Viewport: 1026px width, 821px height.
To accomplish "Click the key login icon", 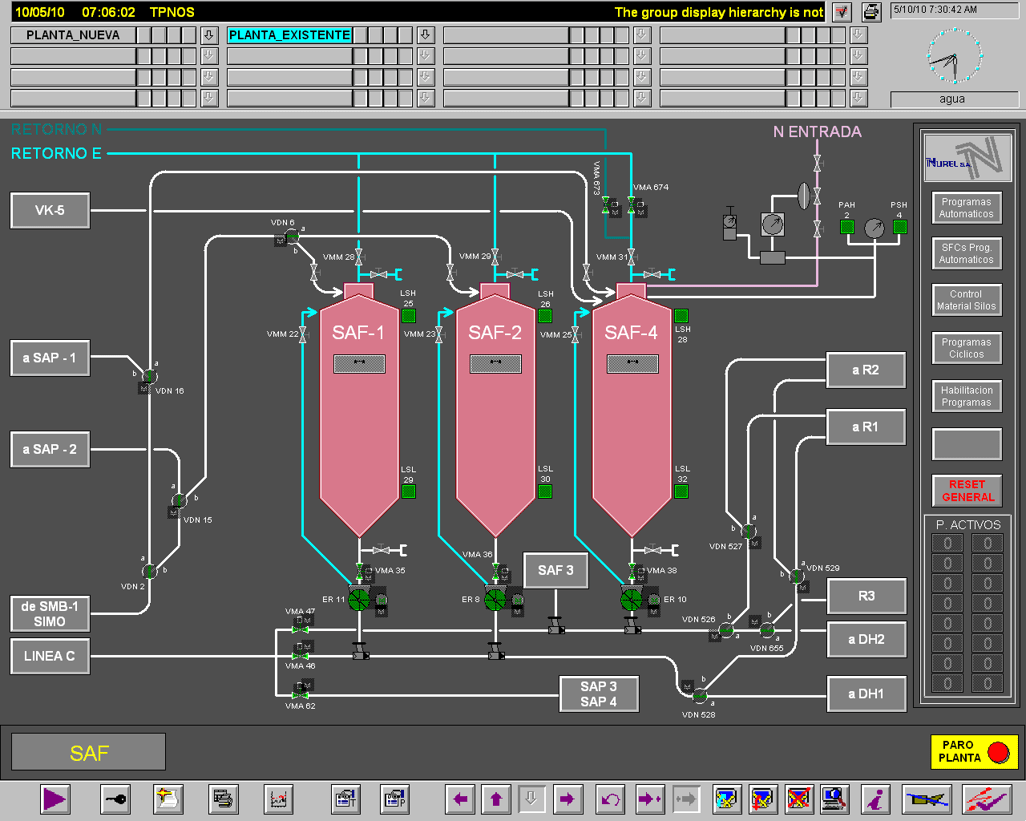I will tap(115, 798).
